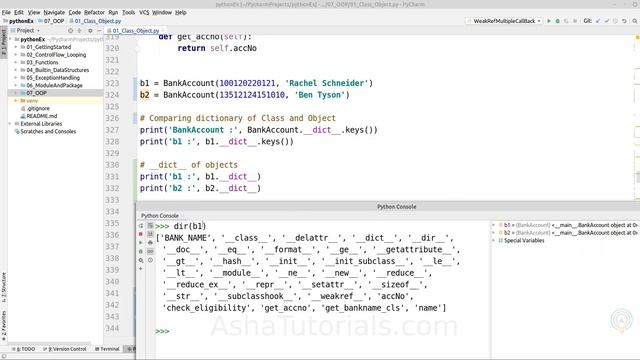Click the locate-file target icon in Project panel
The width and height of the screenshot is (640, 360).
click(70, 31)
